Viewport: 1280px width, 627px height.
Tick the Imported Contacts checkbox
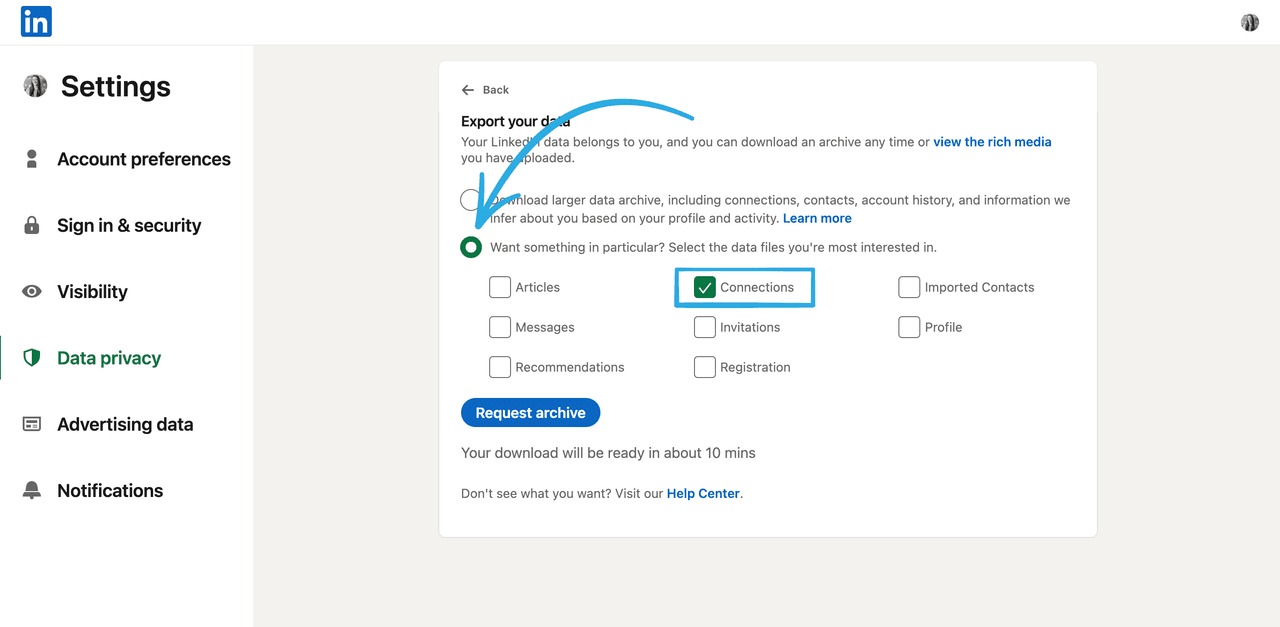[x=909, y=287]
